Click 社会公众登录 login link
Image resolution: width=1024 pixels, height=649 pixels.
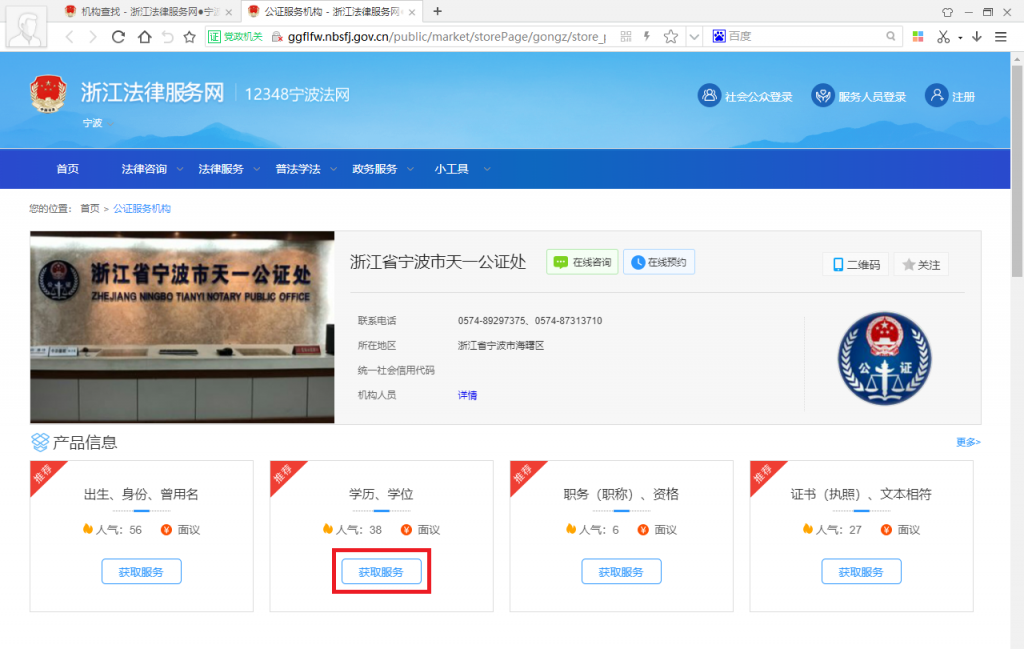(x=745, y=97)
